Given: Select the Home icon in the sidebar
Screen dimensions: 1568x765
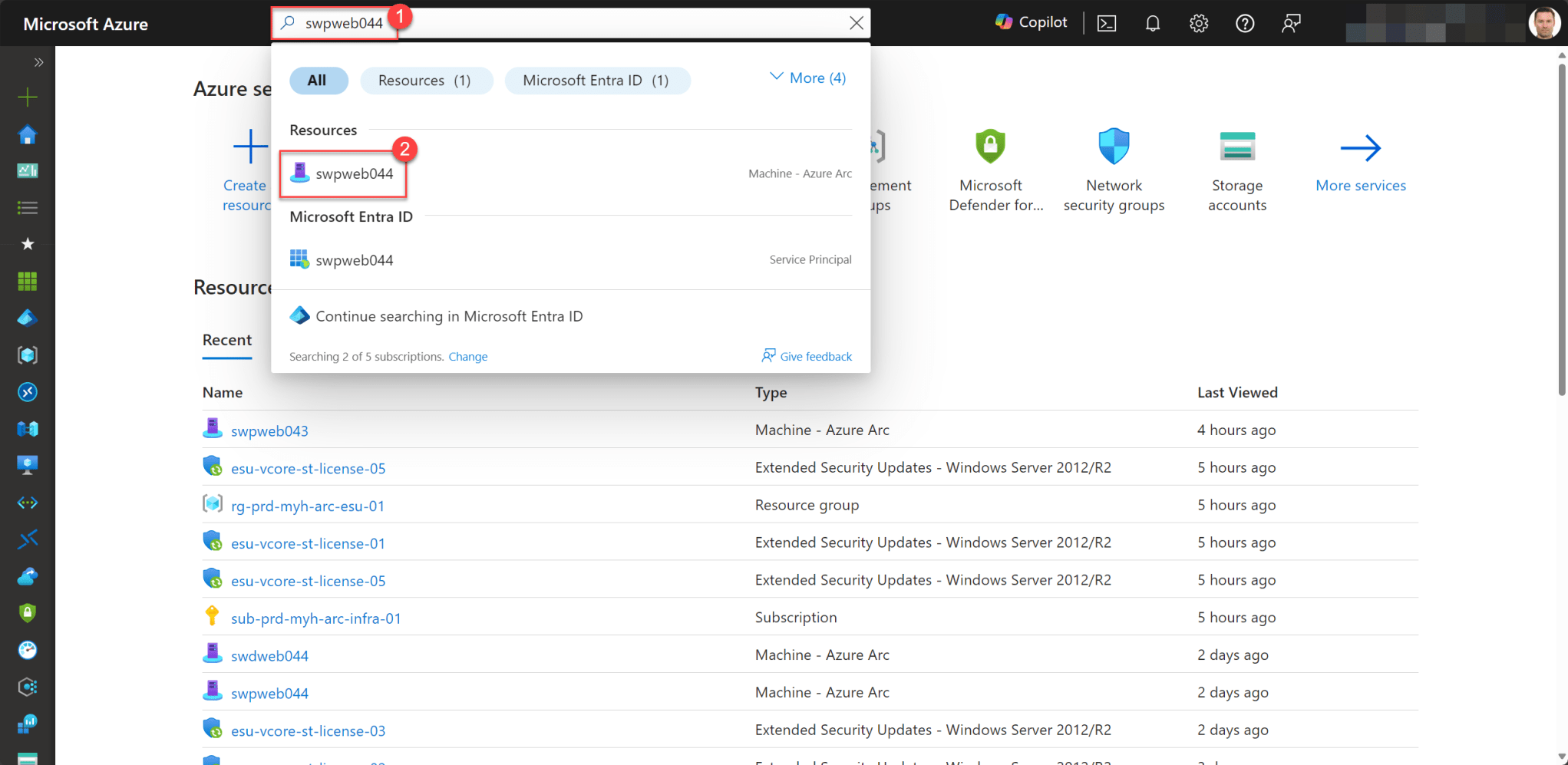Looking at the screenshot, I should pyautogui.click(x=27, y=134).
